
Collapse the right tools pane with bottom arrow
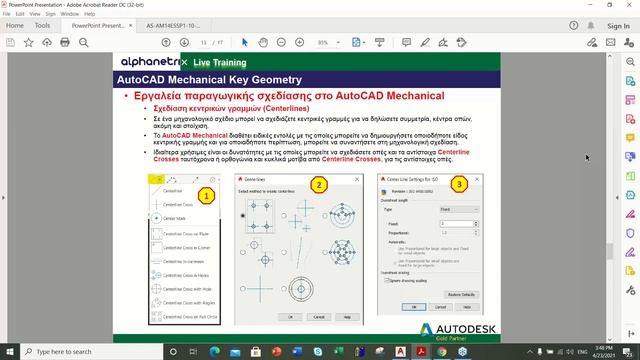pos(631,333)
